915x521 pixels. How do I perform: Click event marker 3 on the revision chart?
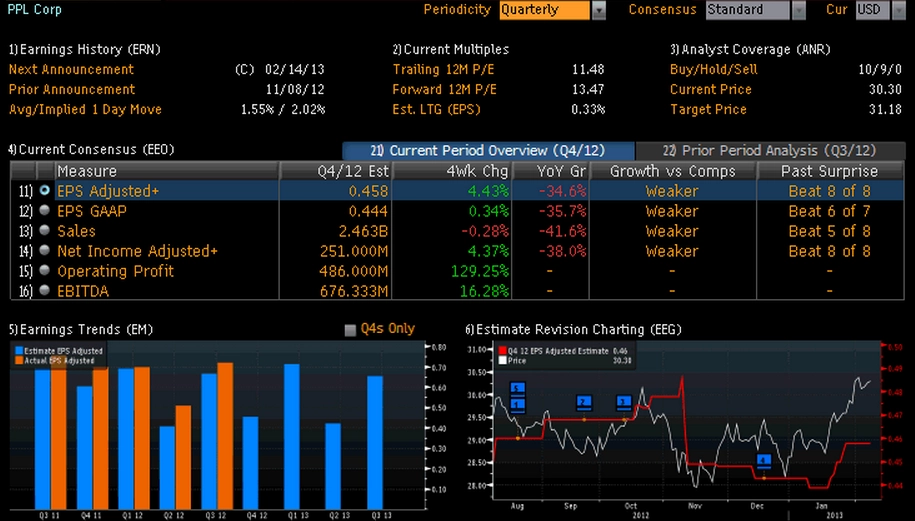coord(624,402)
